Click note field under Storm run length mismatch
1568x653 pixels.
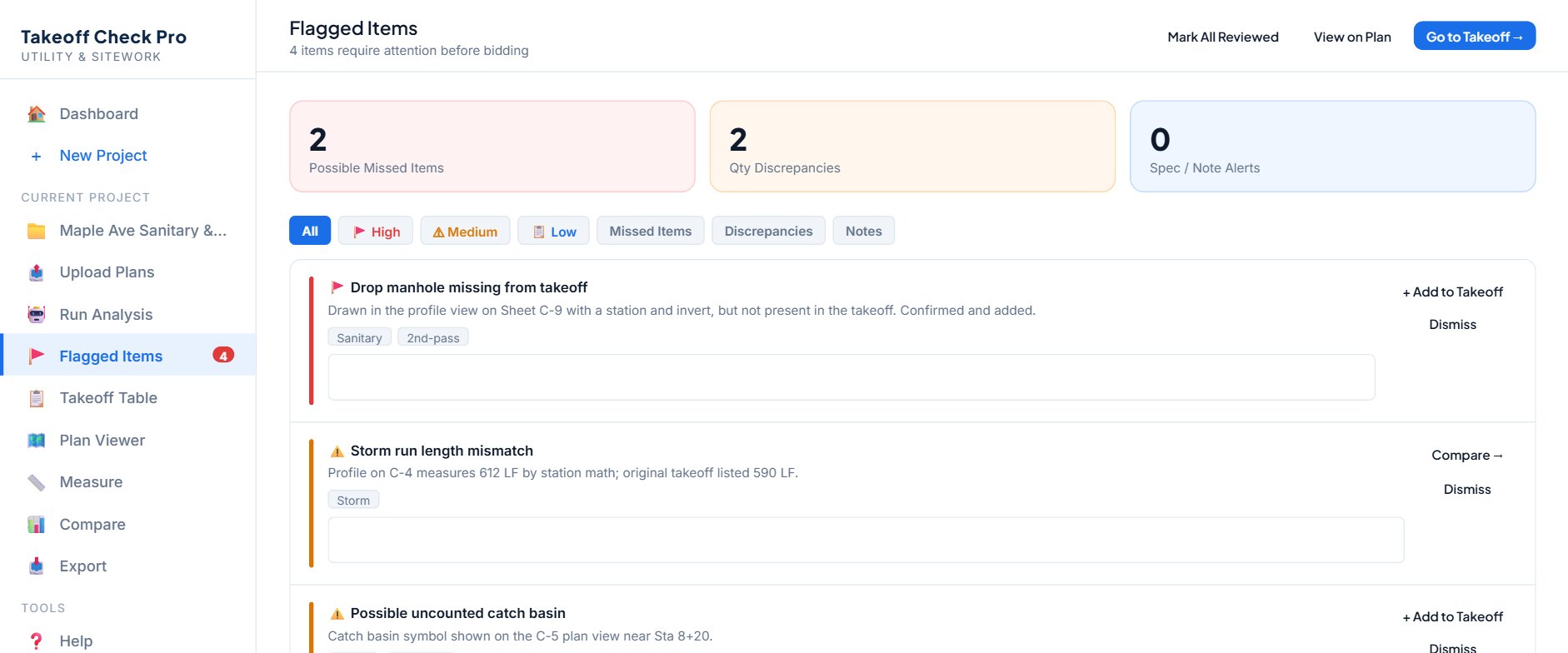tap(866, 540)
